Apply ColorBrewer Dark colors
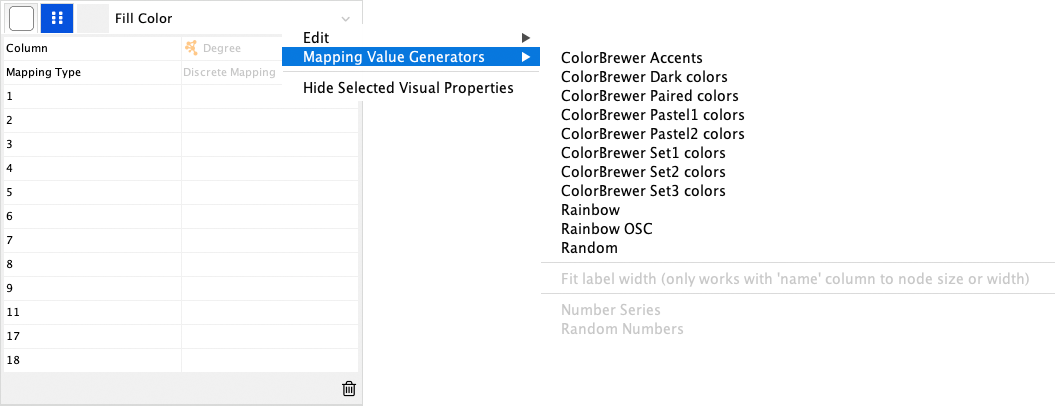The image size is (1056, 406). [x=644, y=77]
